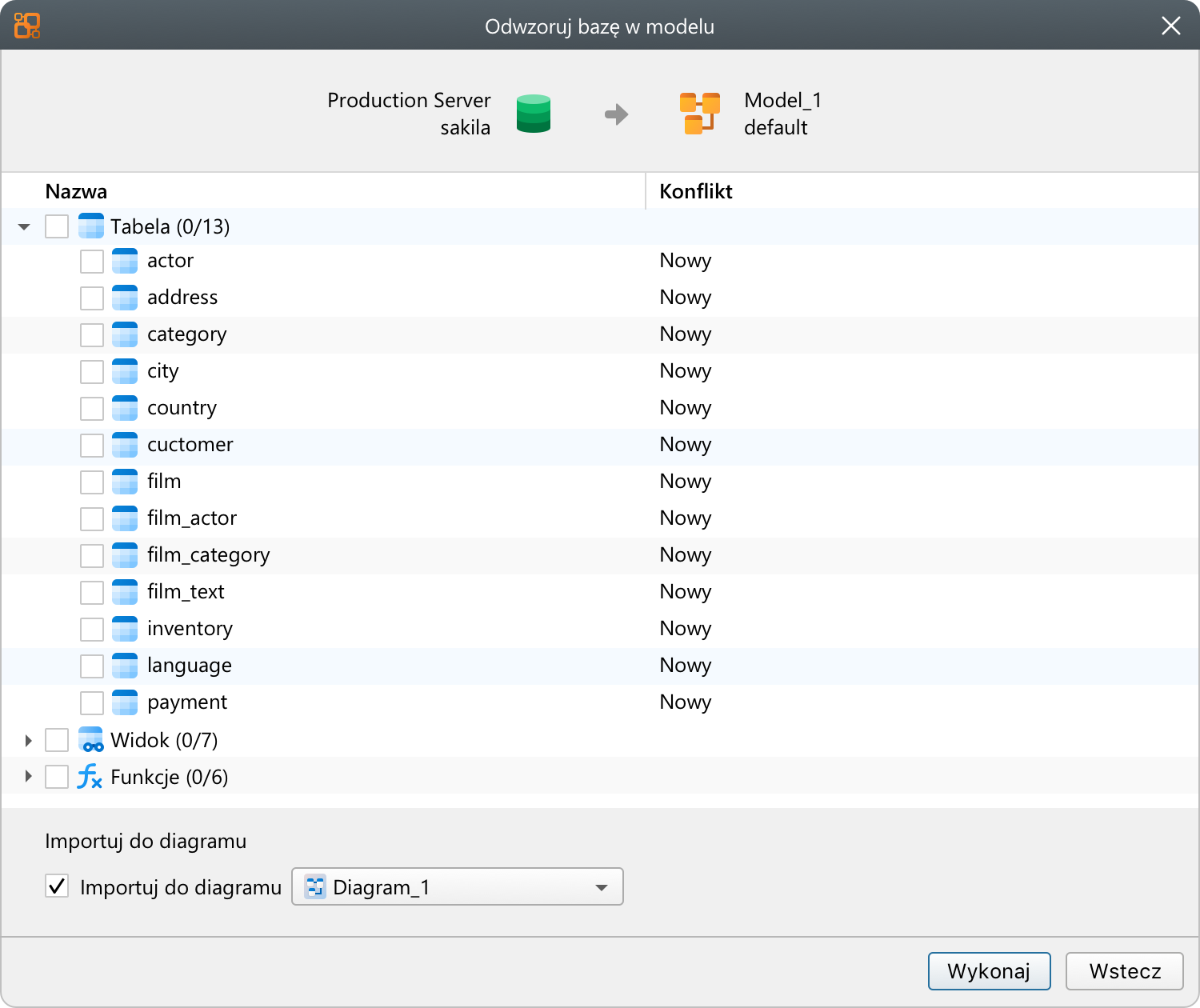The height and width of the screenshot is (1008, 1200).
Task: Select the language row name
Action: click(x=190, y=666)
